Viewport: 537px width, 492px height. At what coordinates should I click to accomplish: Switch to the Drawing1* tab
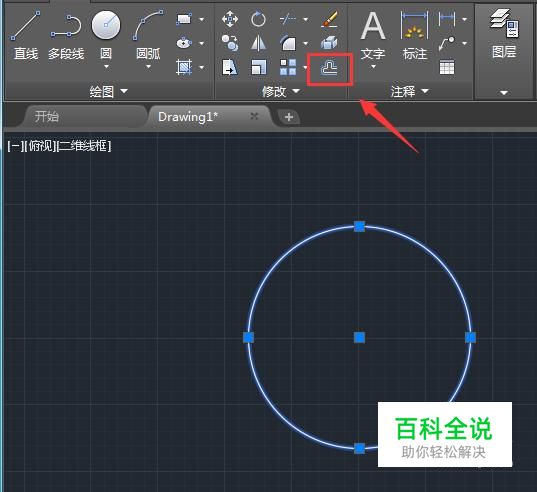coord(188,117)
